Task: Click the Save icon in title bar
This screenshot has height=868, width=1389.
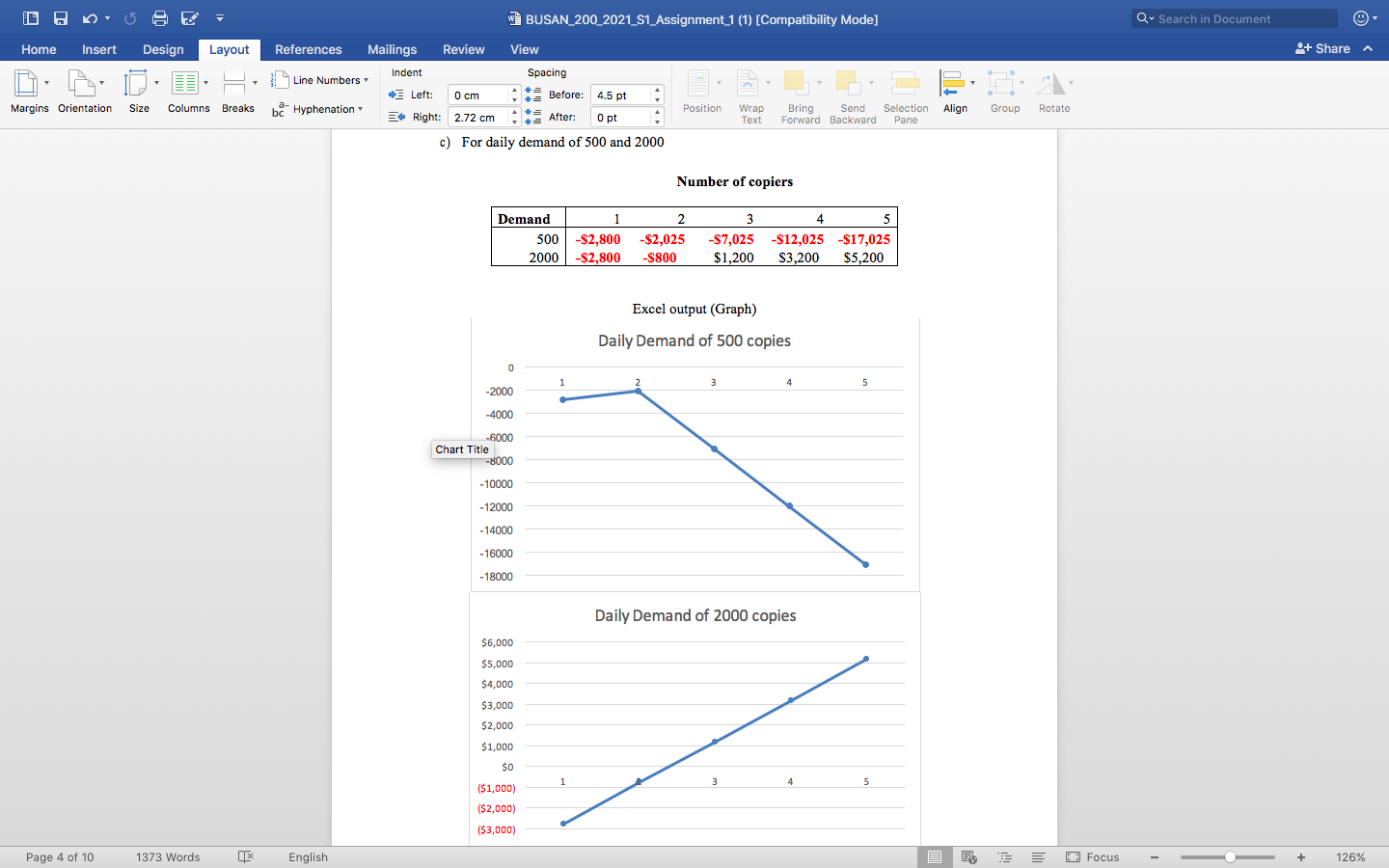Action: [61, 18]
